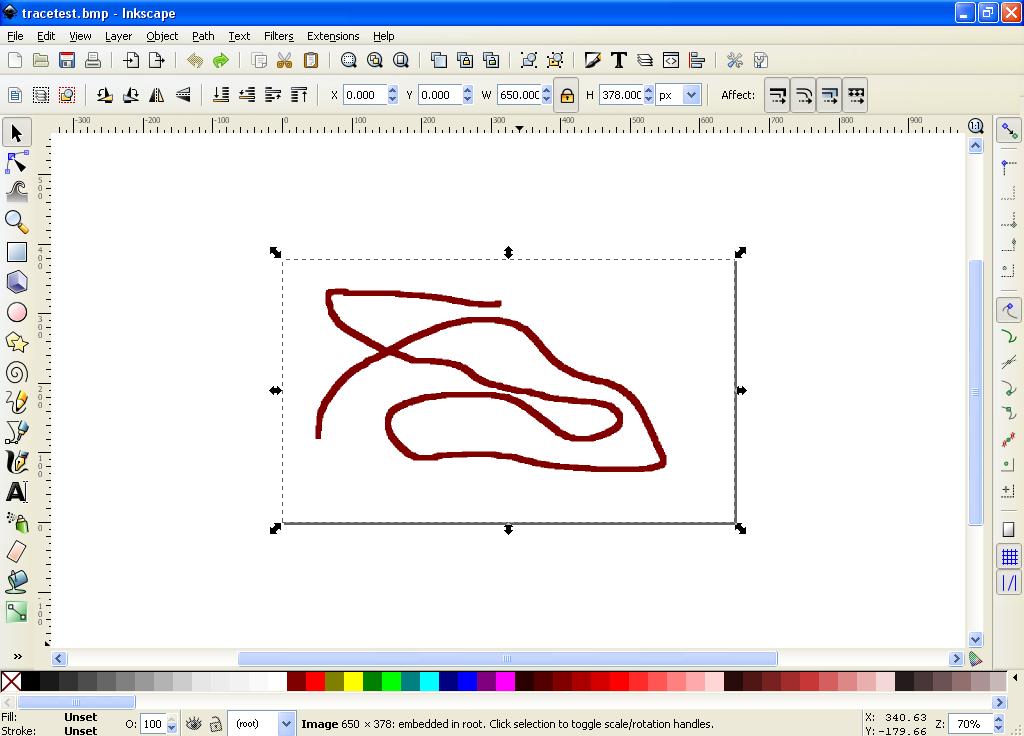Viewport: 1024px width, 736px height.
Task: Toggle the width/height lock ratio
Action: [567, 94]
